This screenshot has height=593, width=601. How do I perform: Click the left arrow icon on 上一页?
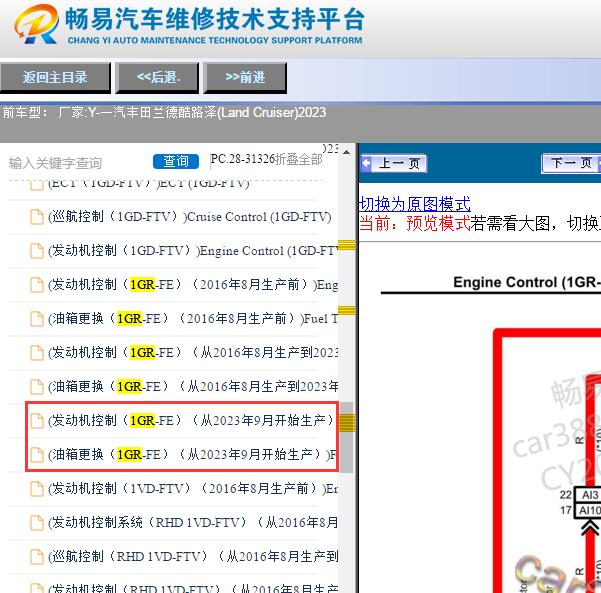(x=366, y=164)
